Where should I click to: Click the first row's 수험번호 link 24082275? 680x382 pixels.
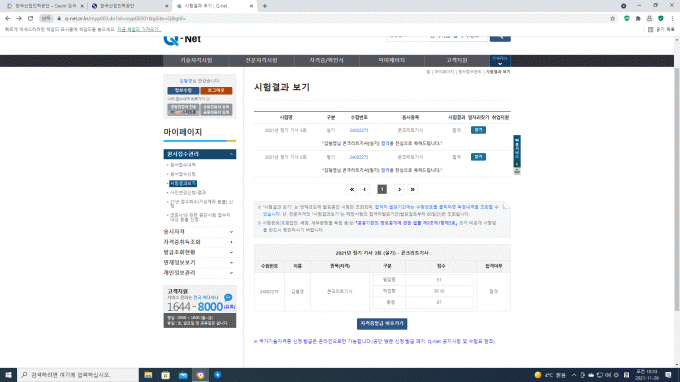(359, 130)
